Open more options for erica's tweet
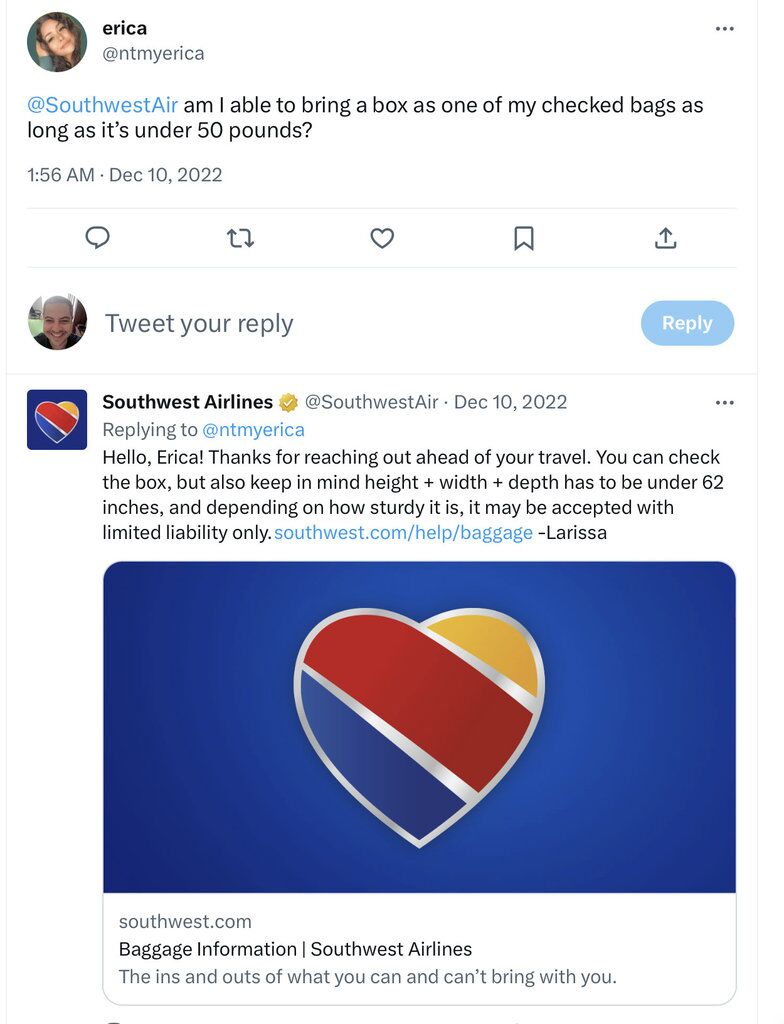The height and width of the screenshot is (1024, 784). point(725,29)
